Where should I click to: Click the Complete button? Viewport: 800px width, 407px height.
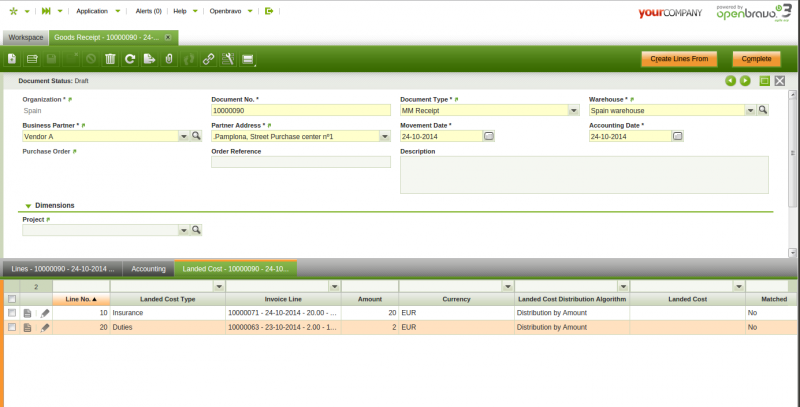pos(756,60)
